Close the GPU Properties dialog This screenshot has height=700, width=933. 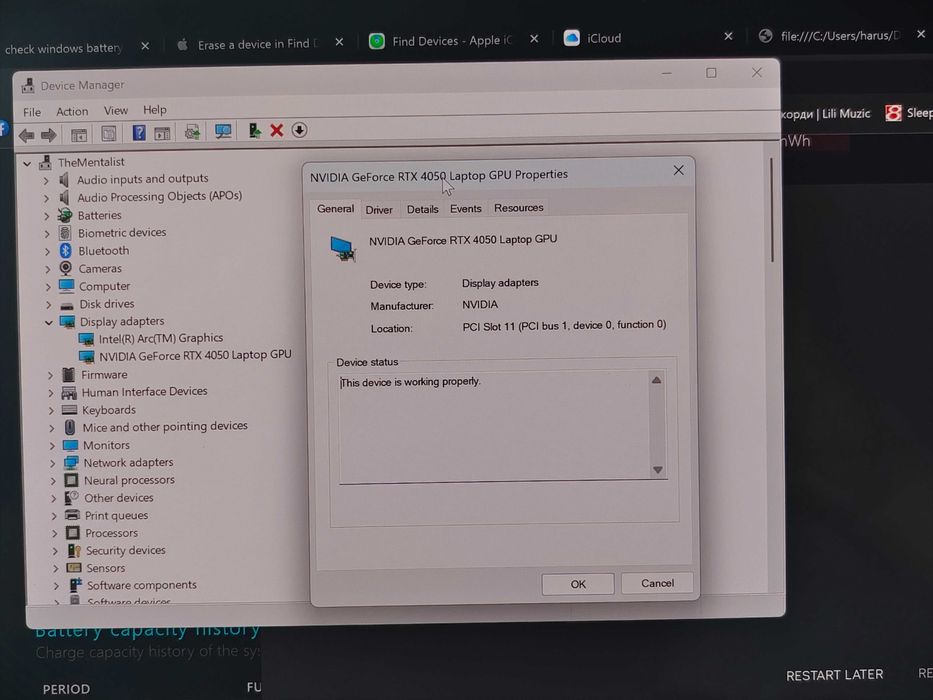[678, 170]
